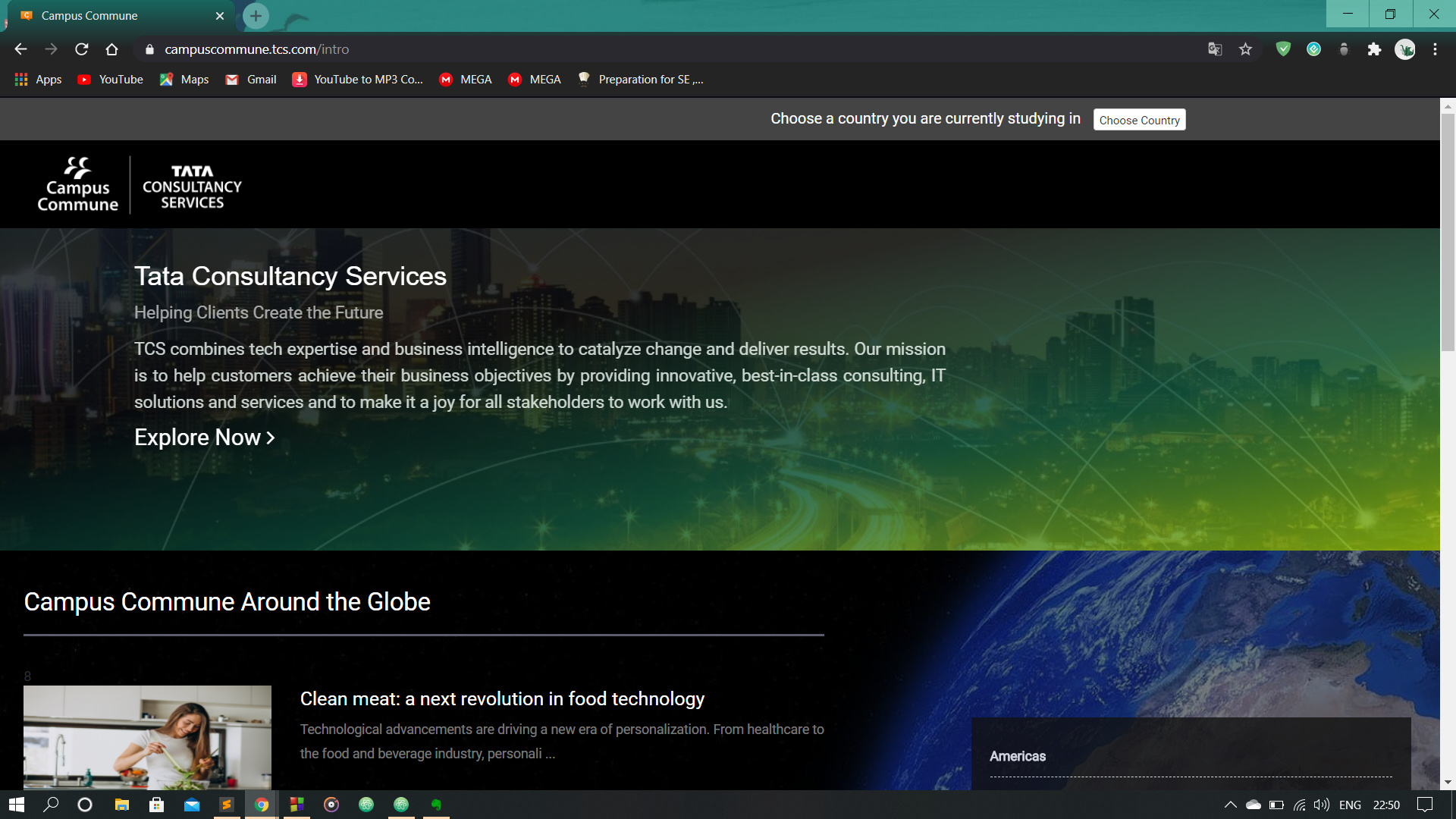Open the Chrome extensions puzzle icon
The image size is (1456, 819).
[1374, 49]
